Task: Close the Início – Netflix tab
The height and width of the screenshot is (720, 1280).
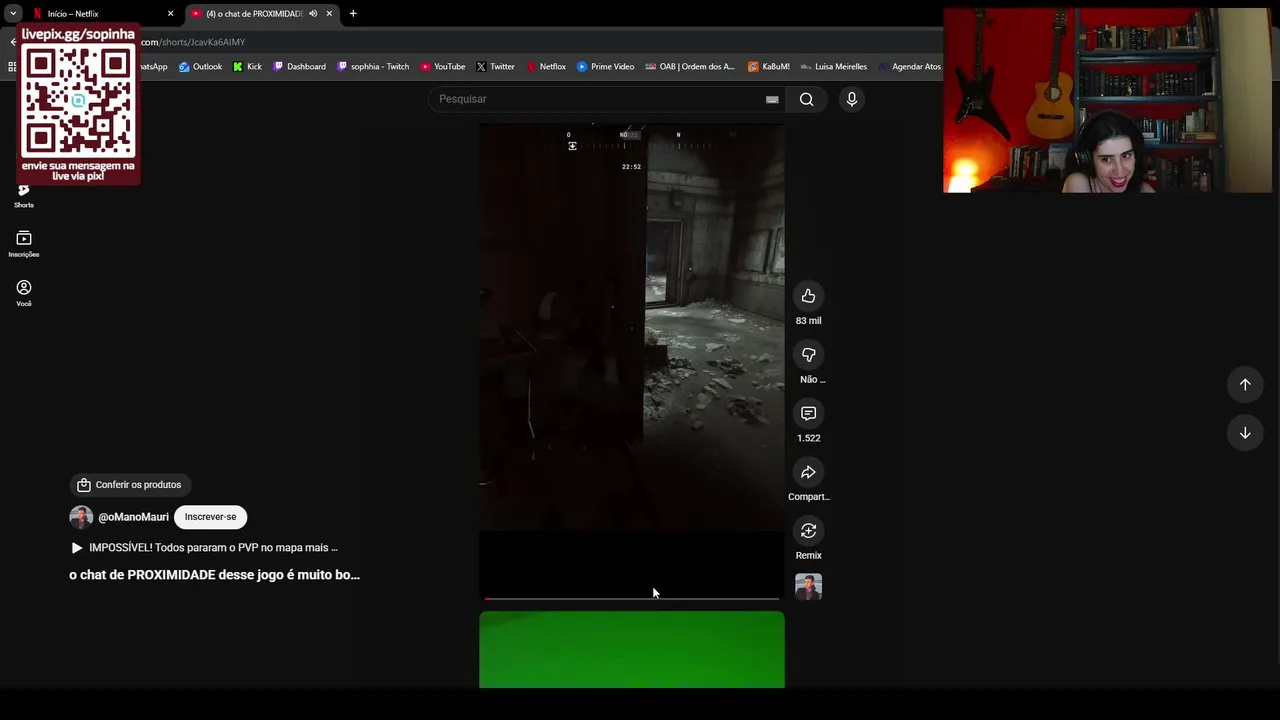Action: click(x=170, y=14)
